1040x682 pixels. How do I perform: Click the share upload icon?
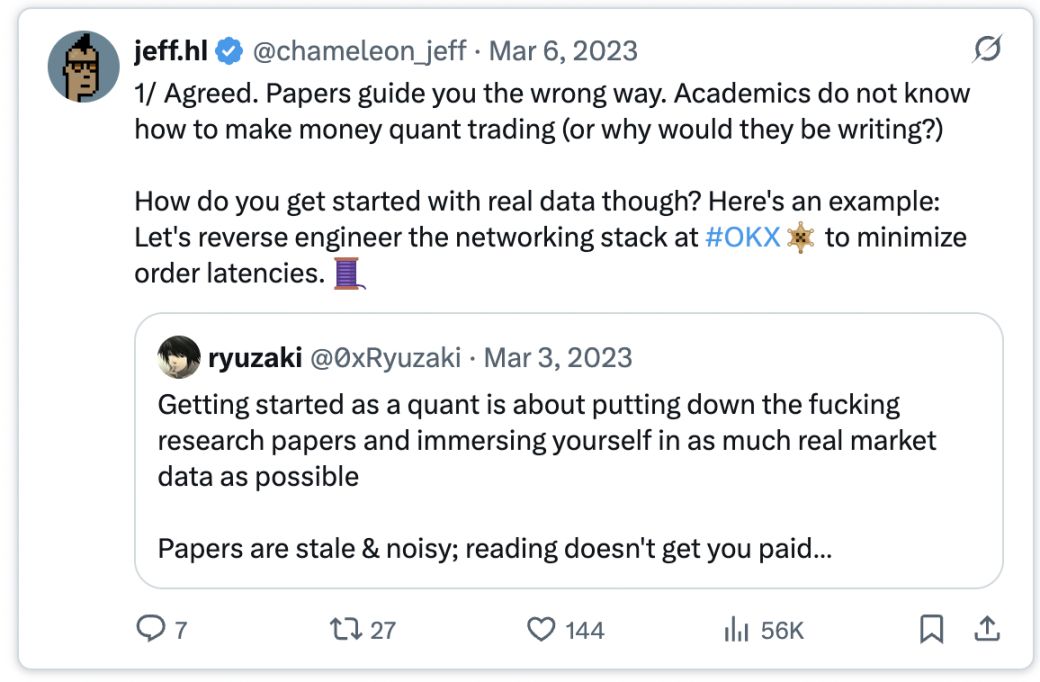987,629
